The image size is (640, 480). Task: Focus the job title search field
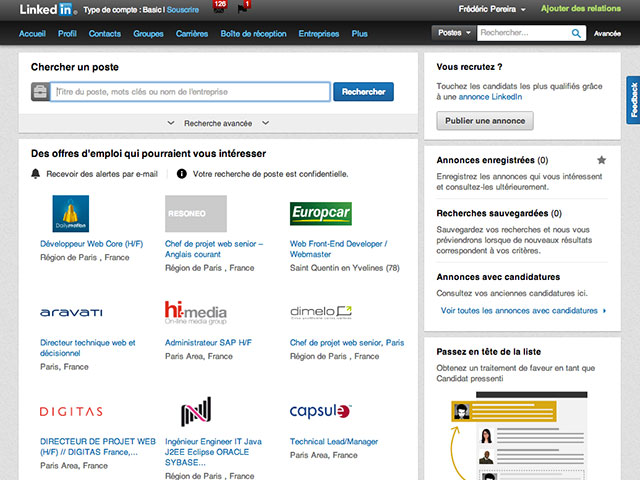coord(190,92)
